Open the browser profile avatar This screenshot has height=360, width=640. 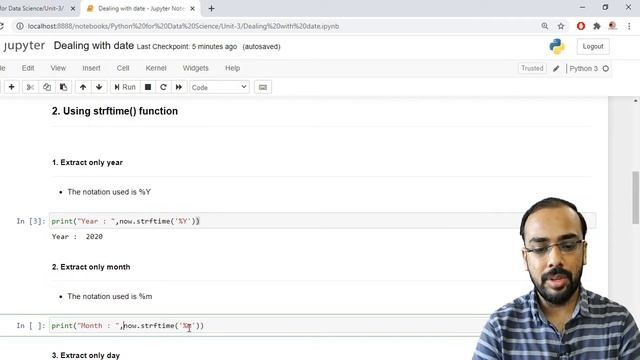[x=612, y=26]
